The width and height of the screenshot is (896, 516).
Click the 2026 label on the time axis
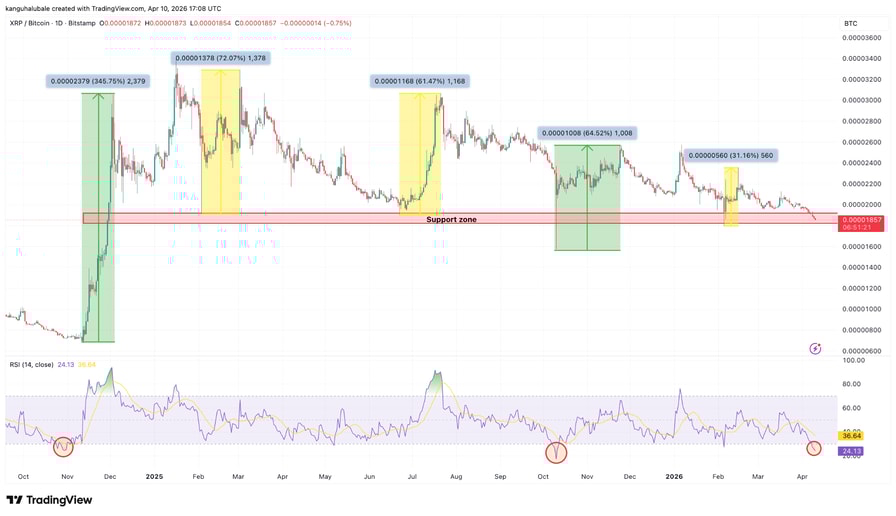tap(674, 477)
